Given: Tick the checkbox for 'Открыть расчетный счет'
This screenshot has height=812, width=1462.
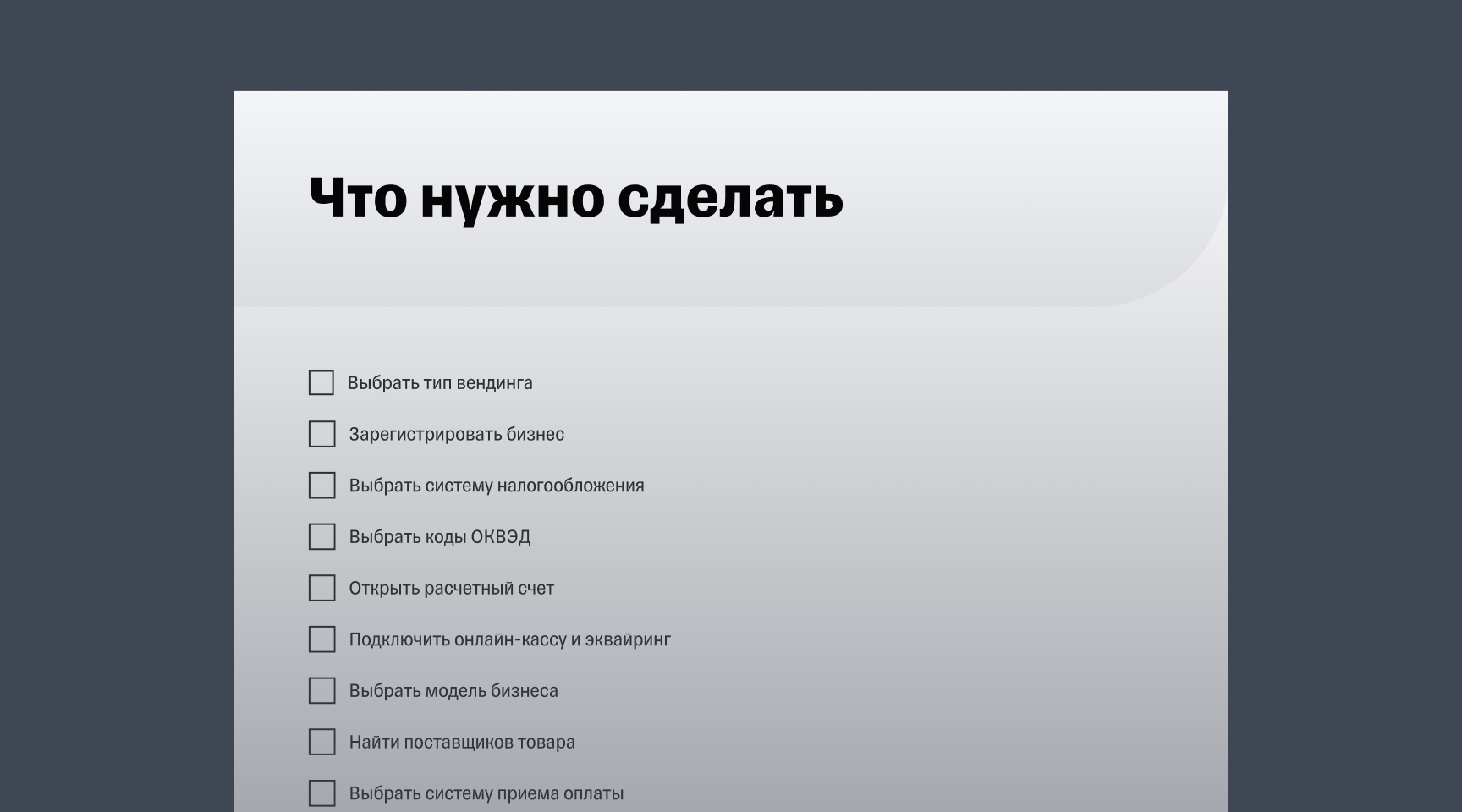Looking at the screenshot, I should (x=322, y=588).
